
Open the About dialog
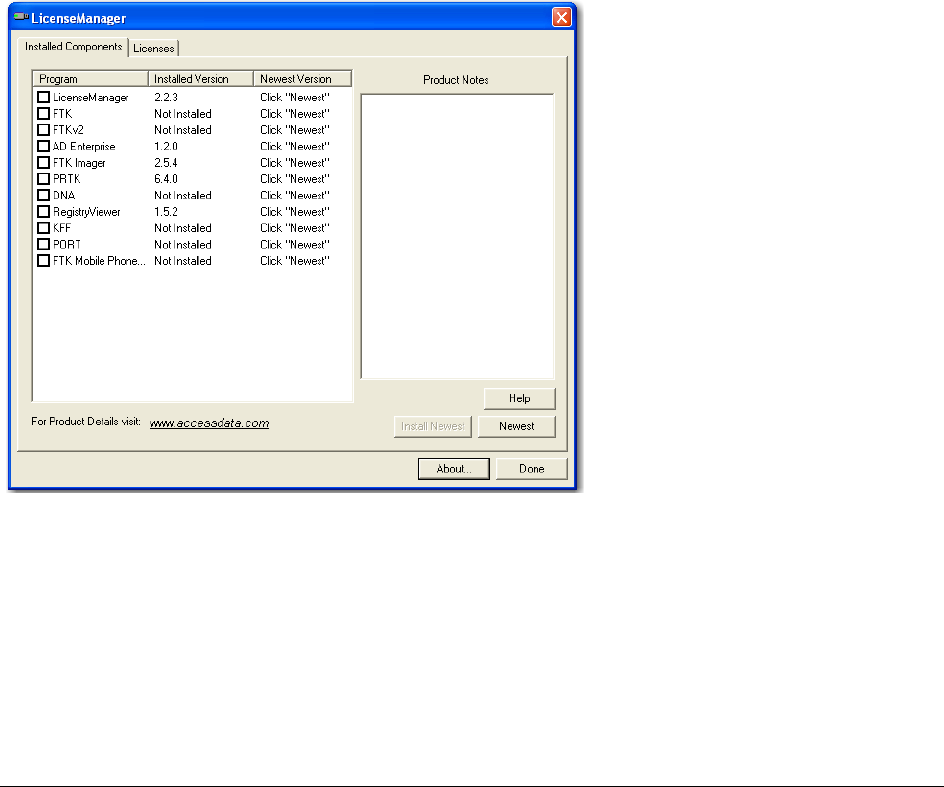pyautogui.click(x=453, y=469)
